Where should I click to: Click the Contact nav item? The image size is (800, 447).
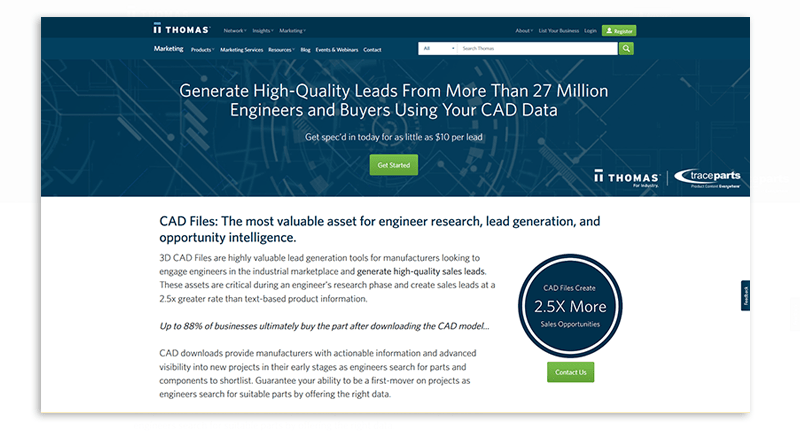[x=372, y=50]
